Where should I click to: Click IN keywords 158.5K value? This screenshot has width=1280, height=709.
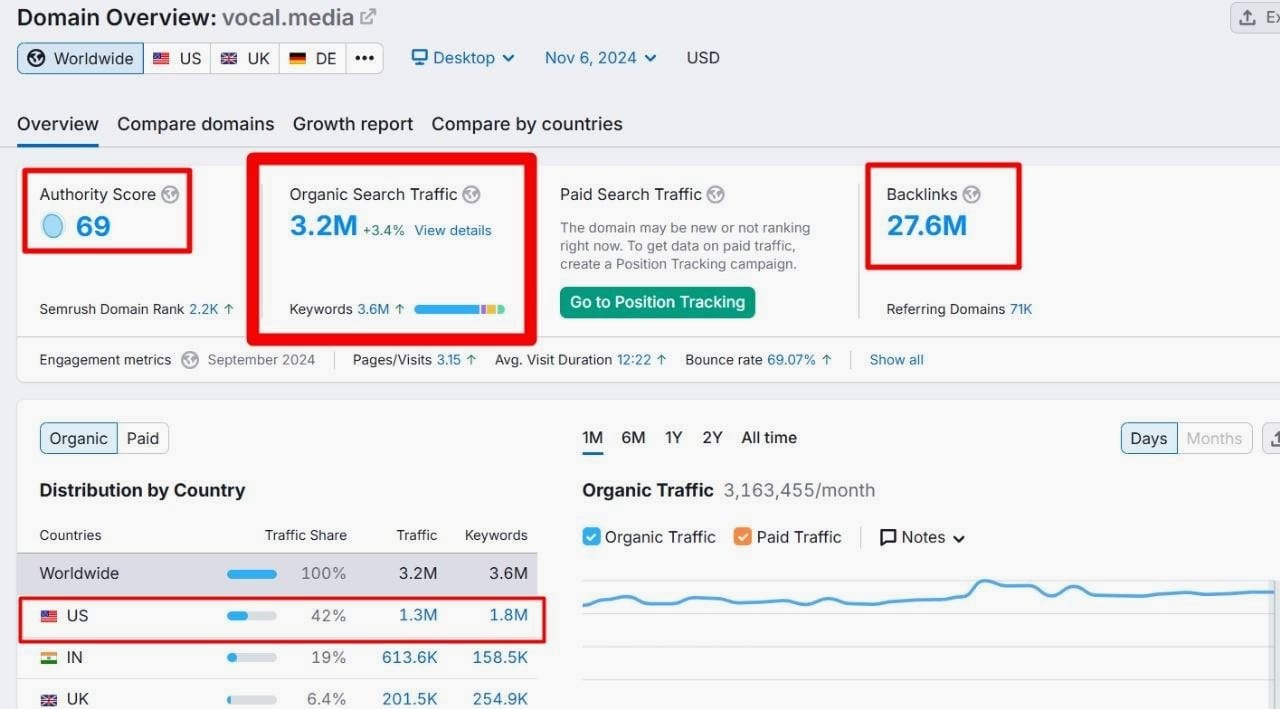click(x=500, y=658)
